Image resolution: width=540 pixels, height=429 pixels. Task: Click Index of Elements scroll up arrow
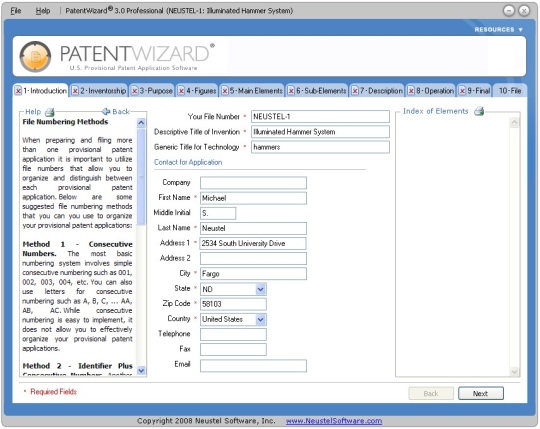click(514, 122)
